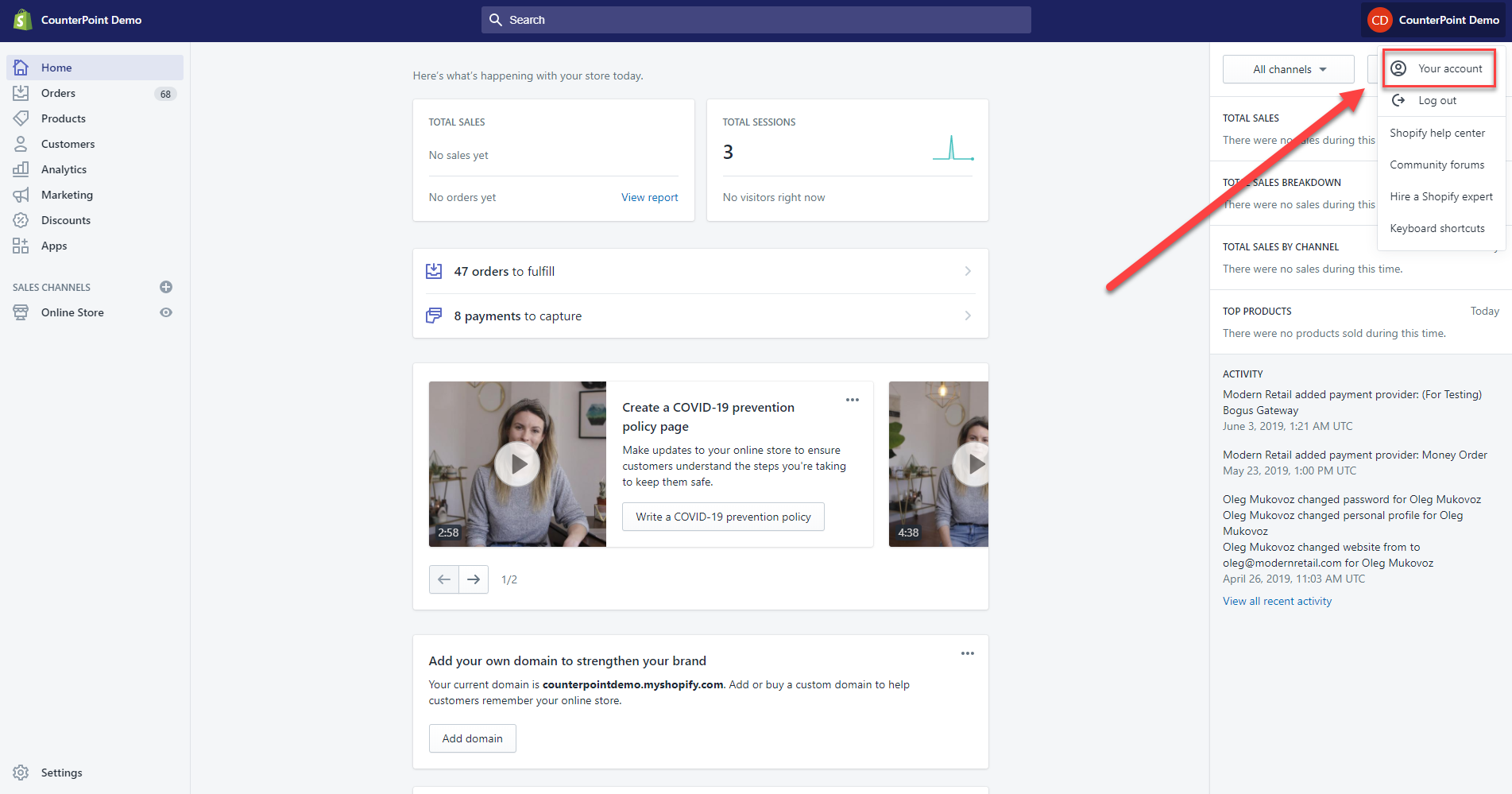Click the Your account profile icon
1512x794 pixels.
coord(1398,68)
